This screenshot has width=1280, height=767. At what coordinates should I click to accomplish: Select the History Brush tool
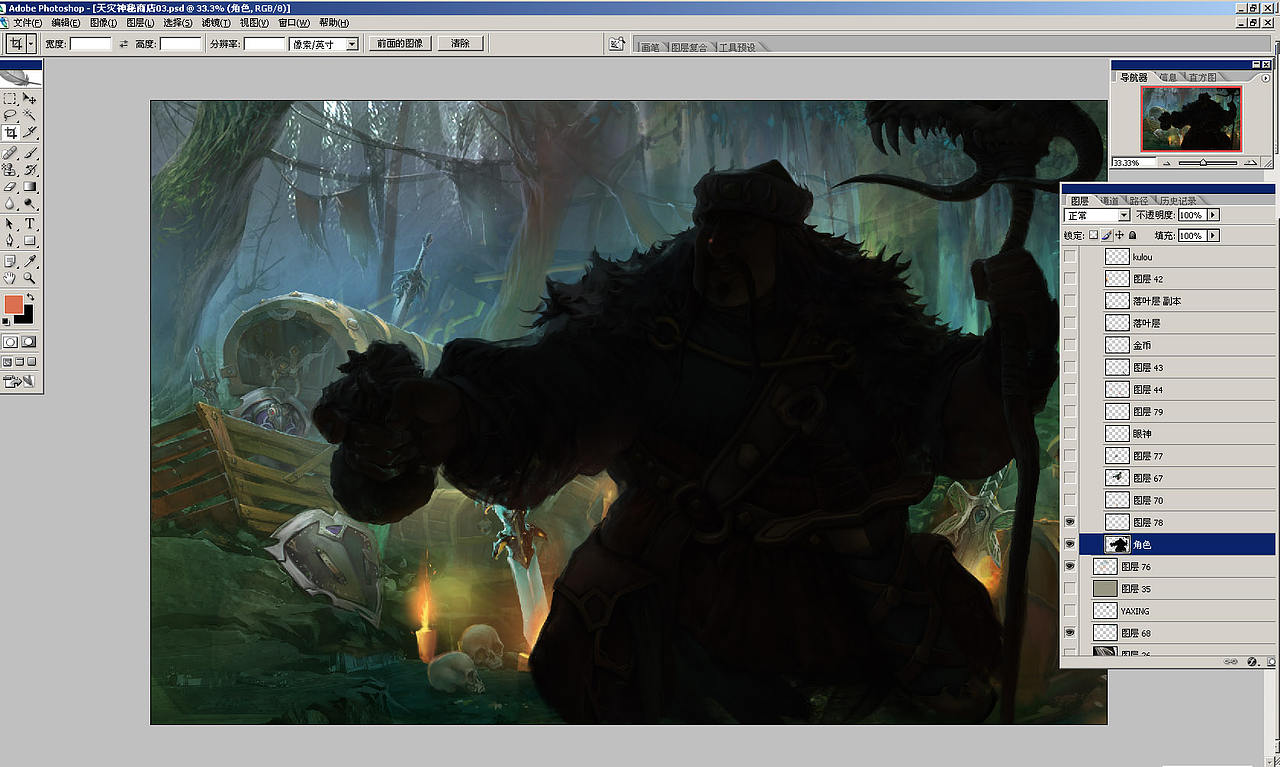tap(30, 170)
